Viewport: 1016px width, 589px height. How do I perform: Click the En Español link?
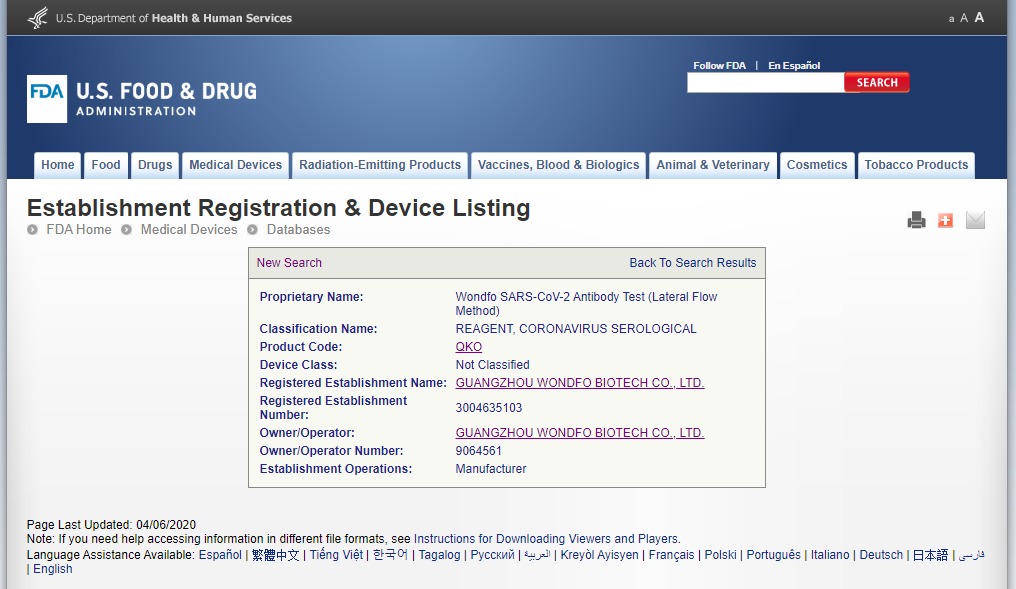794,66
